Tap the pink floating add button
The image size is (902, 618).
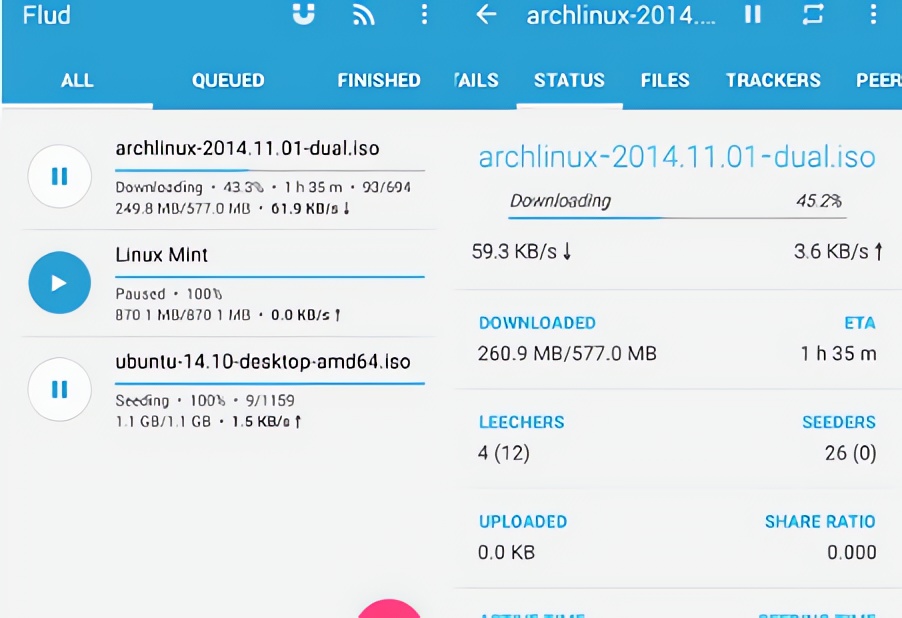(389, 609)
